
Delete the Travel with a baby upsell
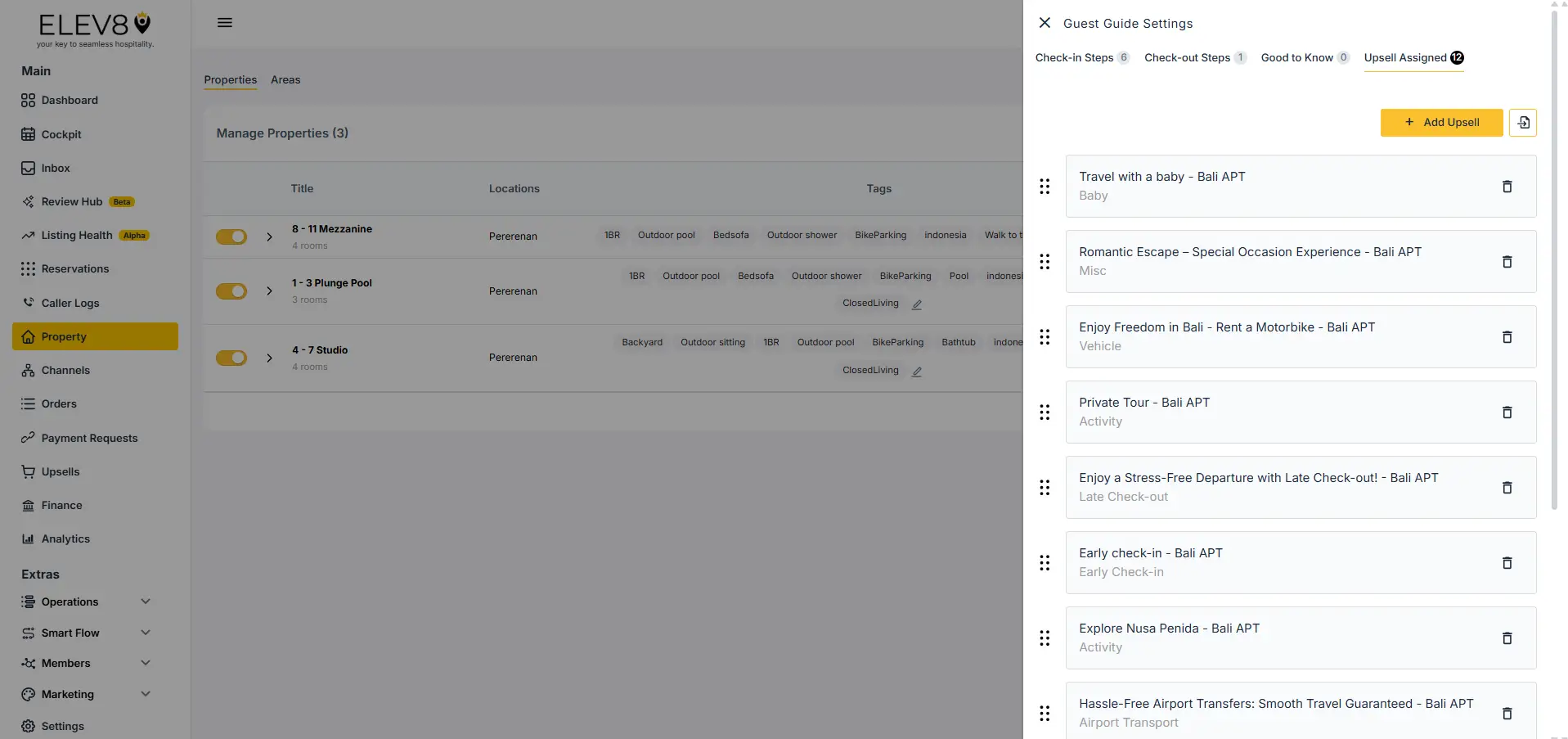coord(1507,187)
